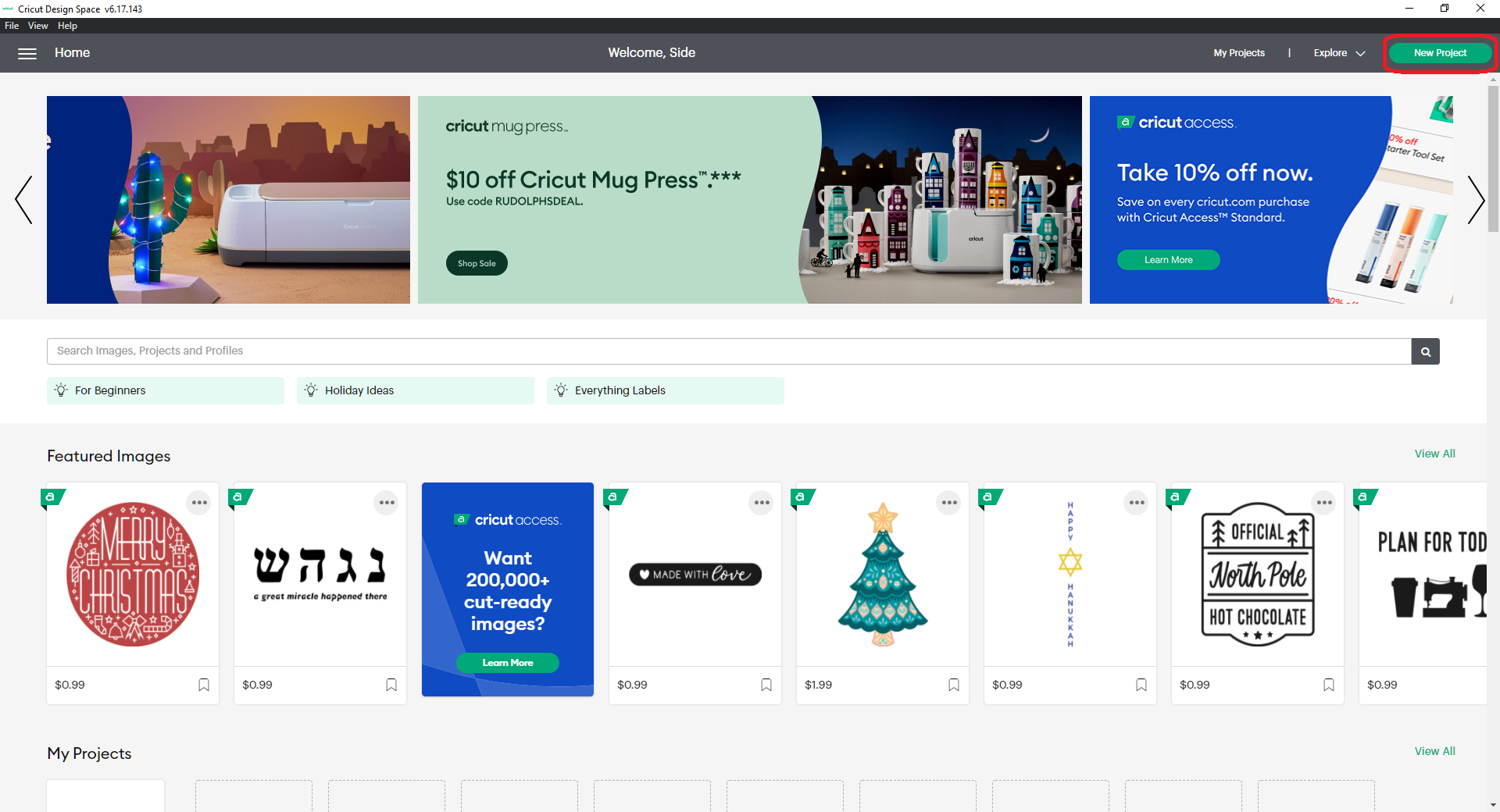Click Cricut Access badge on Made with Love card
The height and width of the screenshot is (812, 1500).
[x=615, y=497]
